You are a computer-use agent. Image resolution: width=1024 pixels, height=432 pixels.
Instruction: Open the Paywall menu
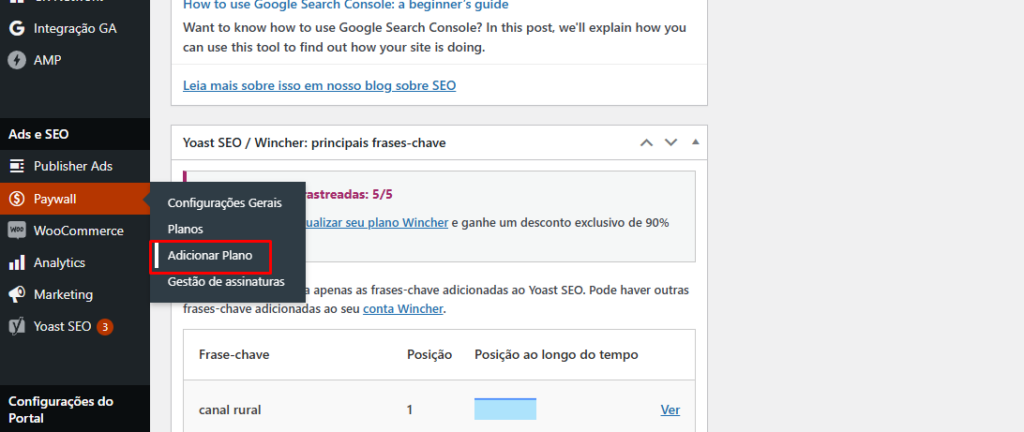[75, 198]
